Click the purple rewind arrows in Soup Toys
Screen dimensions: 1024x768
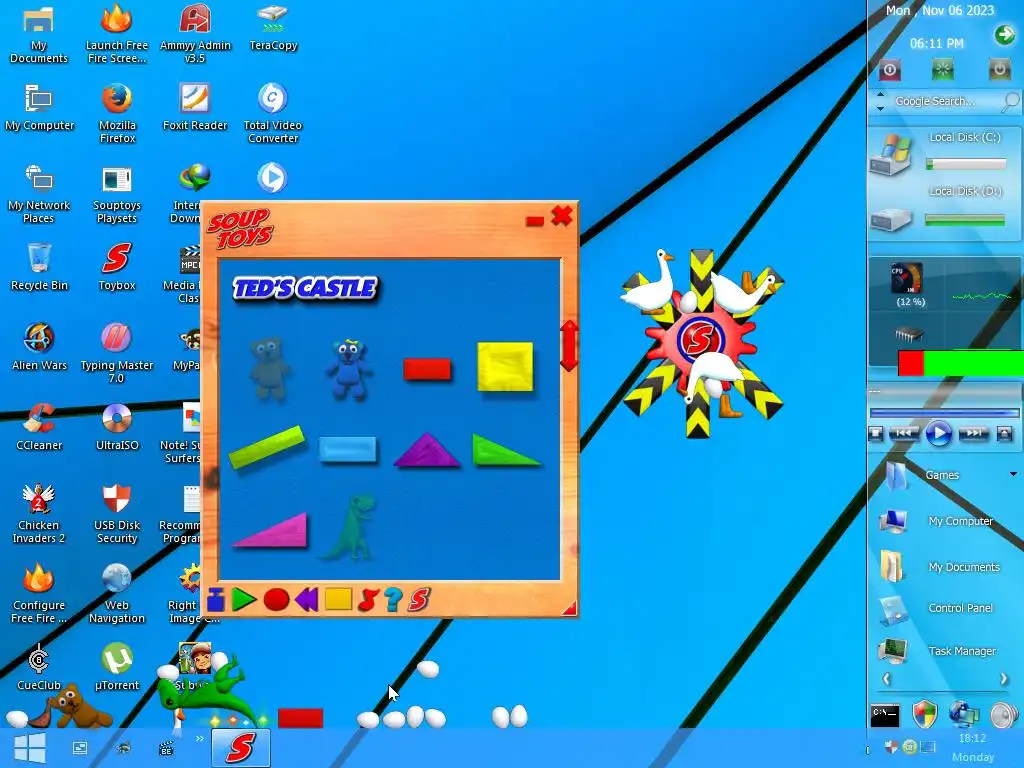click(306, 600)
